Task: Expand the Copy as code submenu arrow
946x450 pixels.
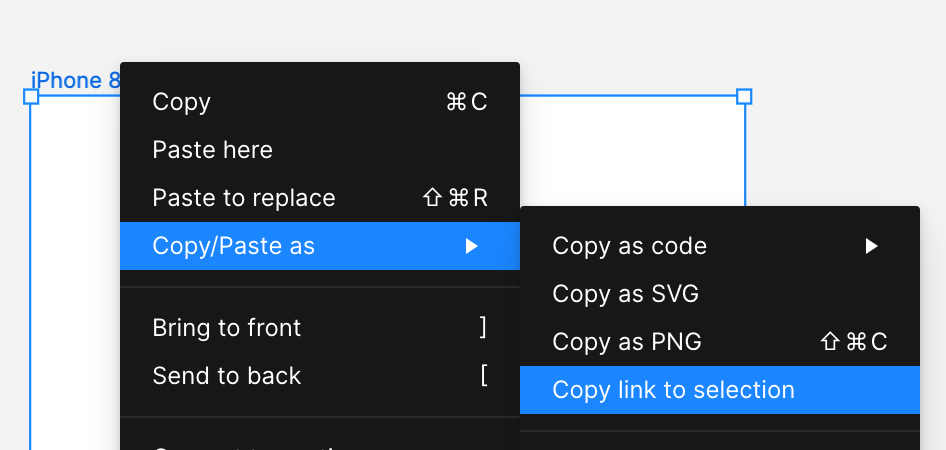Action: (x=872, y=246)
